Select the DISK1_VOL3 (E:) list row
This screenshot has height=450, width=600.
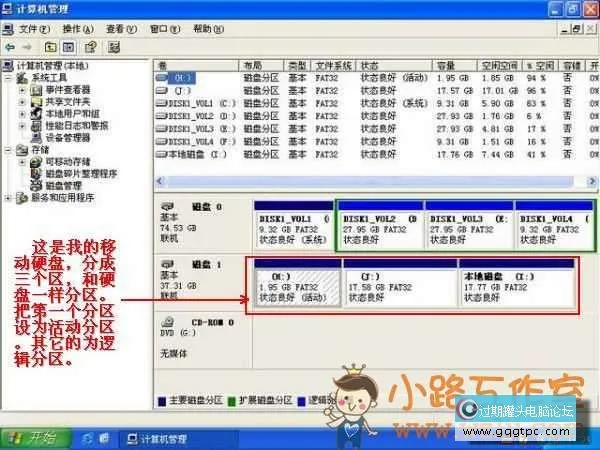pos(377,129)
